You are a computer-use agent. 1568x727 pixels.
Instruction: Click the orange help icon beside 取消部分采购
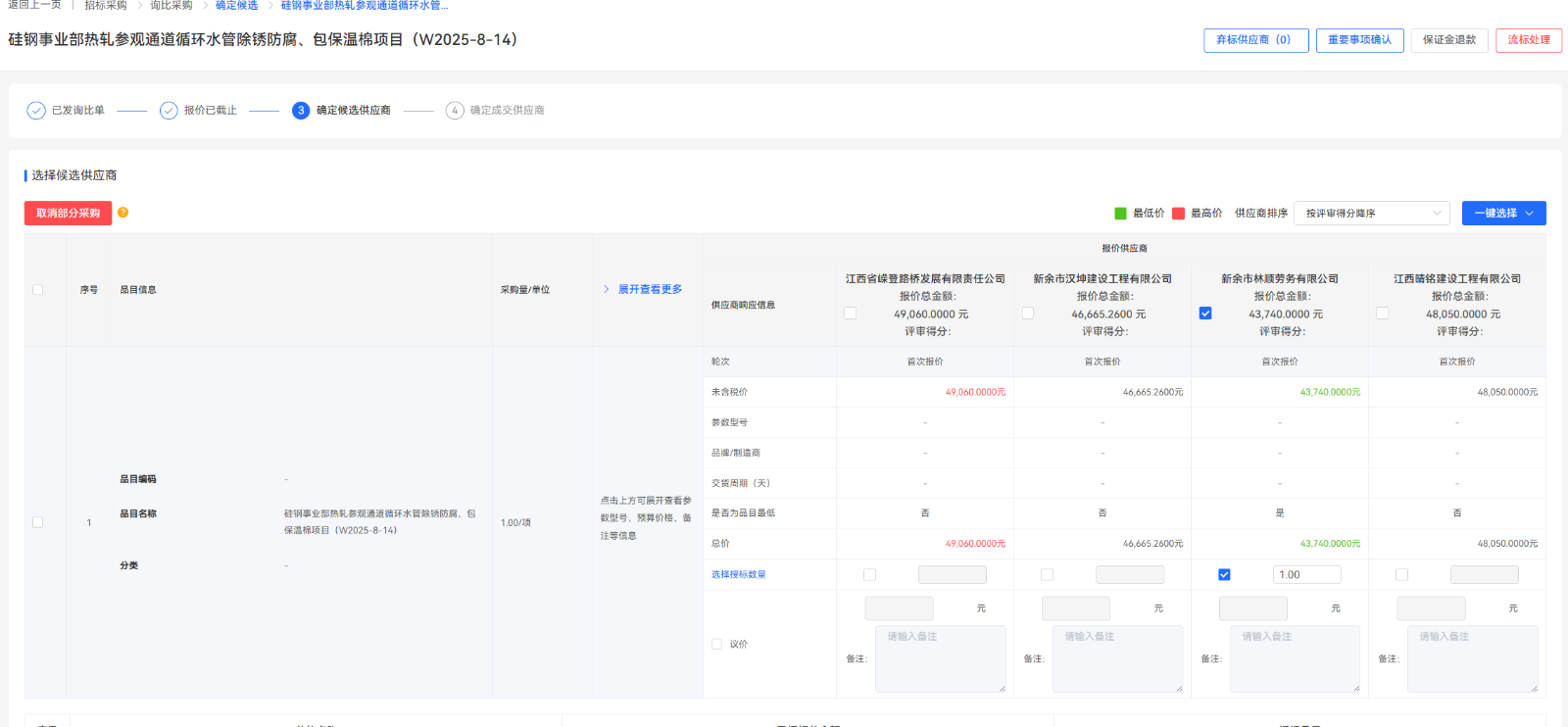point(122,213)
